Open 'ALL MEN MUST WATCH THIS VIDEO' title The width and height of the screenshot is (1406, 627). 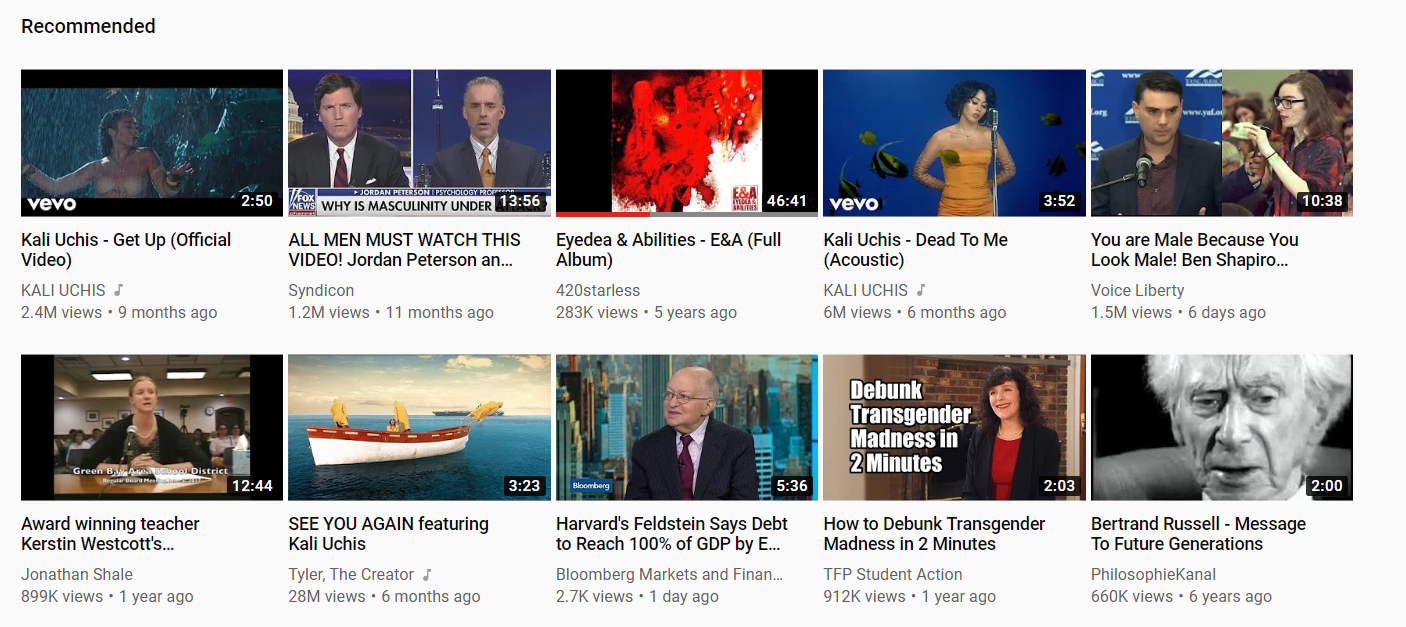coord(404,250)
